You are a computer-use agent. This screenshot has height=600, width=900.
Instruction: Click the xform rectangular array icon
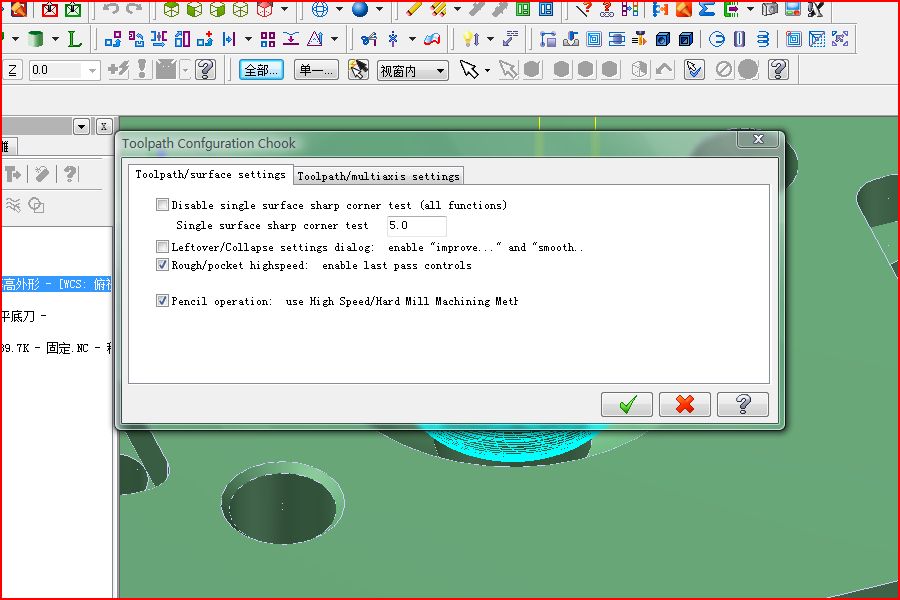pos(267,39)
